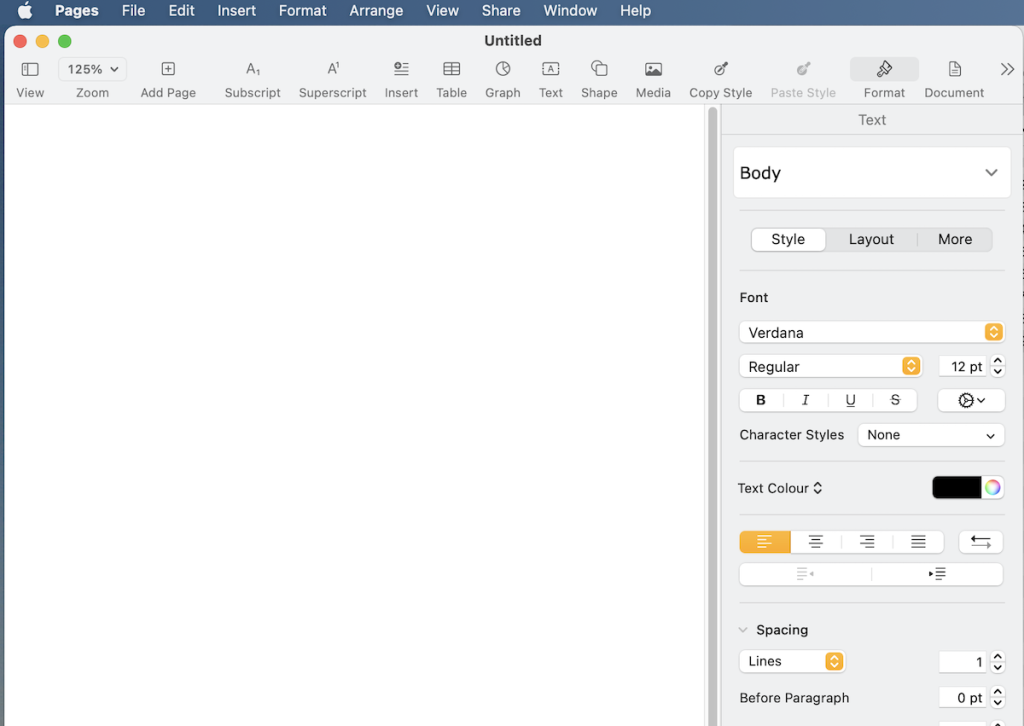Image resolution: width=1024 pixels, height=726 pixels.
Task: Justify the text
Action: pyautogui.click(x=918, y=541)
